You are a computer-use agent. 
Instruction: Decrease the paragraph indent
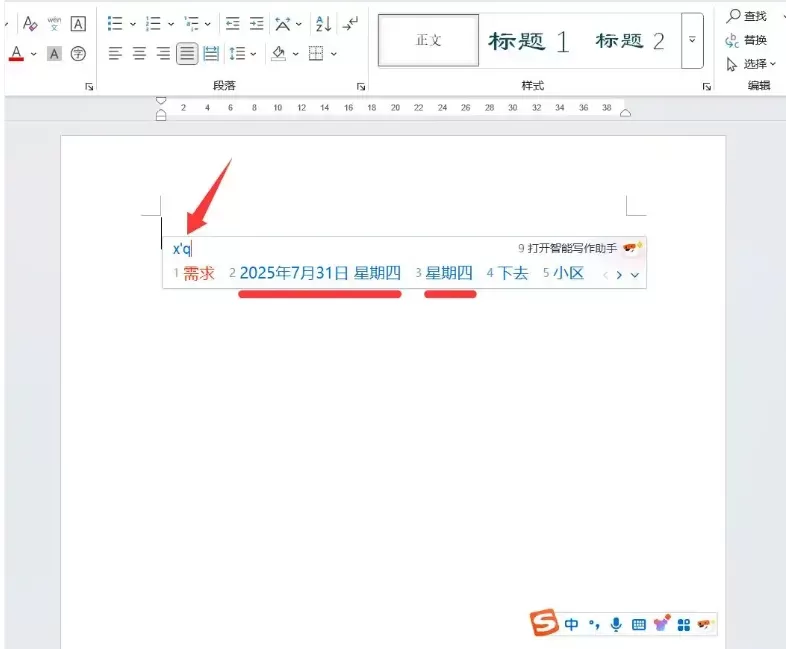click(x=232, y=23)
